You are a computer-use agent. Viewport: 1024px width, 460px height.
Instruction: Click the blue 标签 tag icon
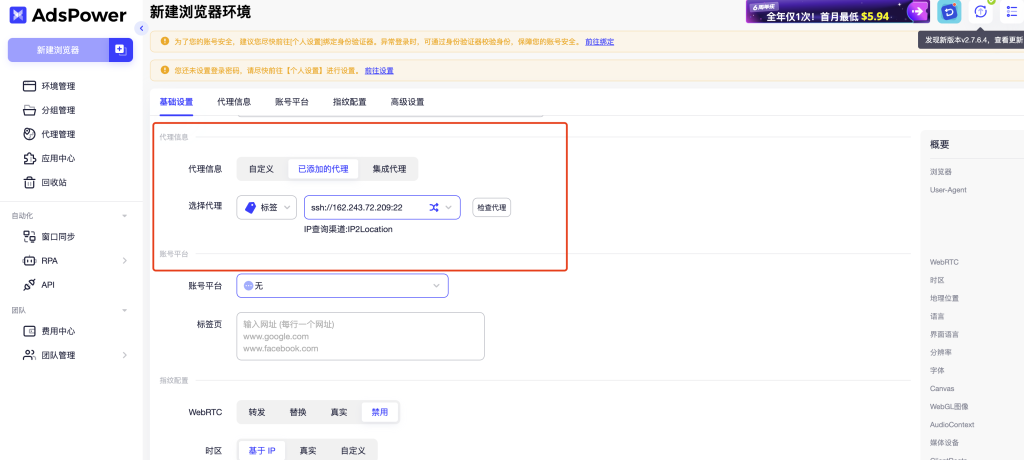250,208
